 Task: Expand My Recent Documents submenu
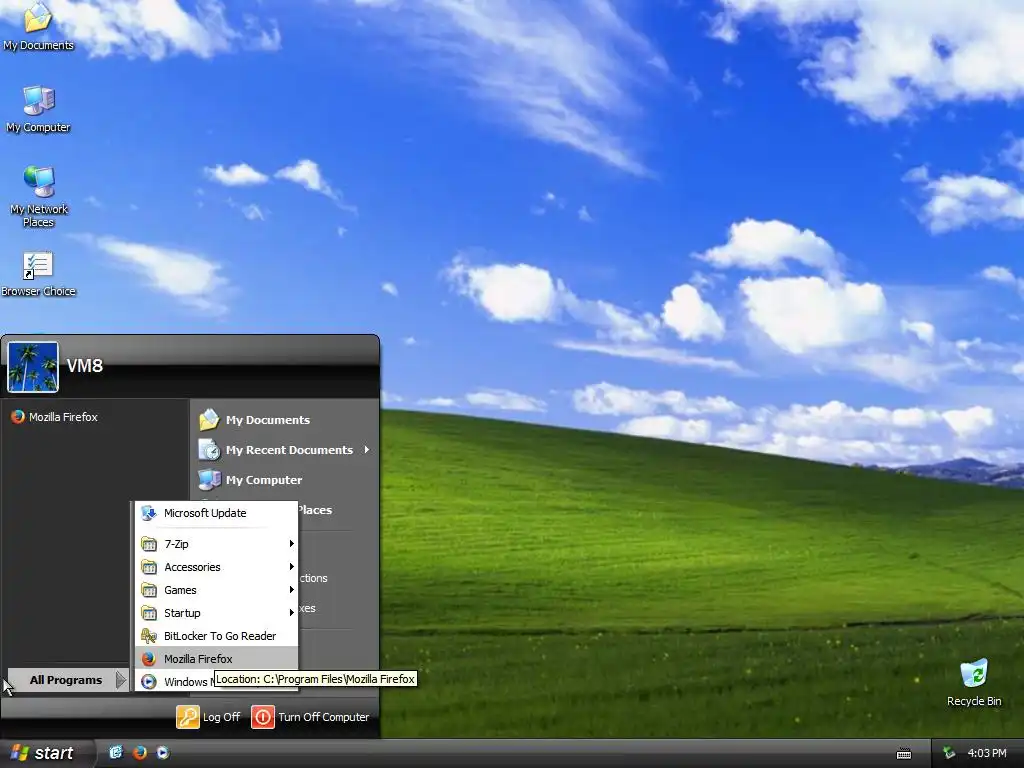(284, 450)
